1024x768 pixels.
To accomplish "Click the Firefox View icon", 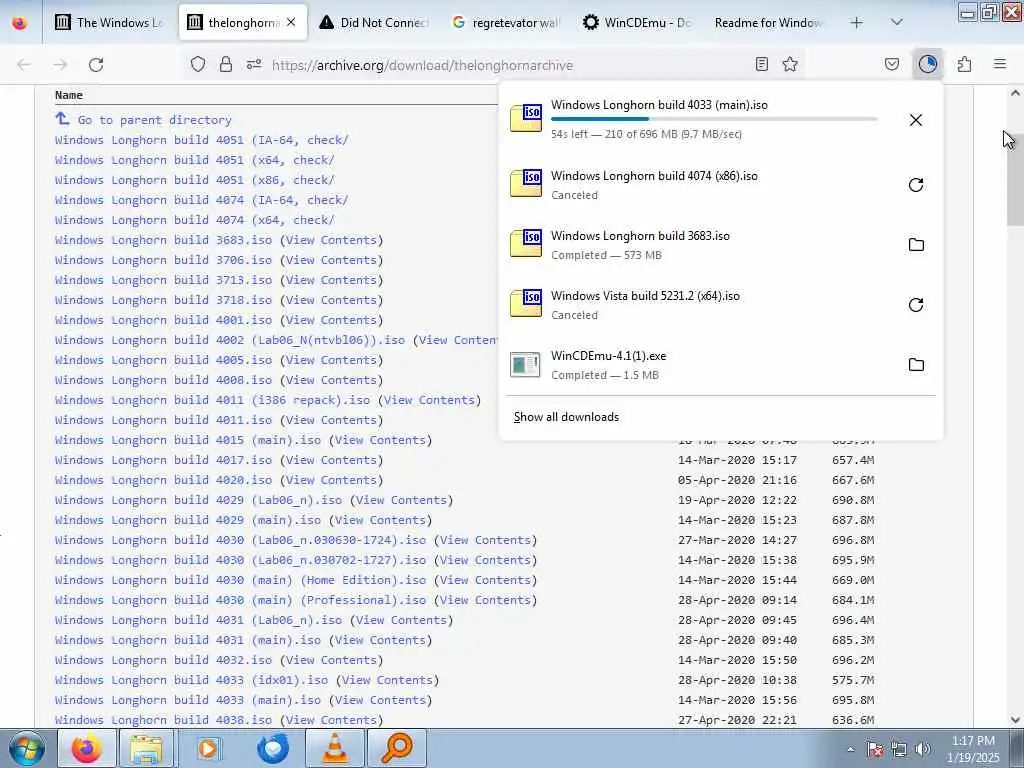I will coord(20,22).
